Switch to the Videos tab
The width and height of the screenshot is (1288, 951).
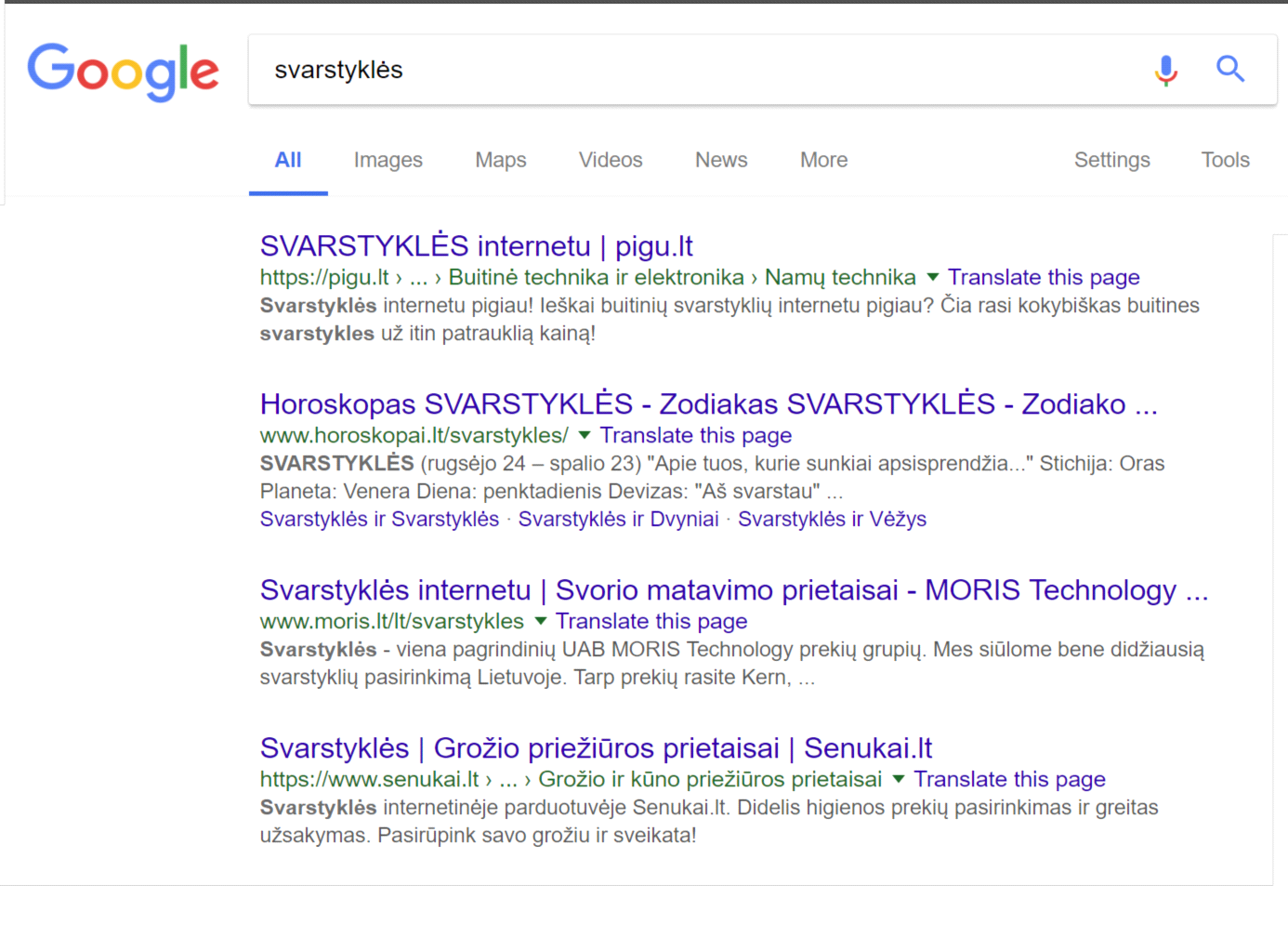click(x=611, y=160)
